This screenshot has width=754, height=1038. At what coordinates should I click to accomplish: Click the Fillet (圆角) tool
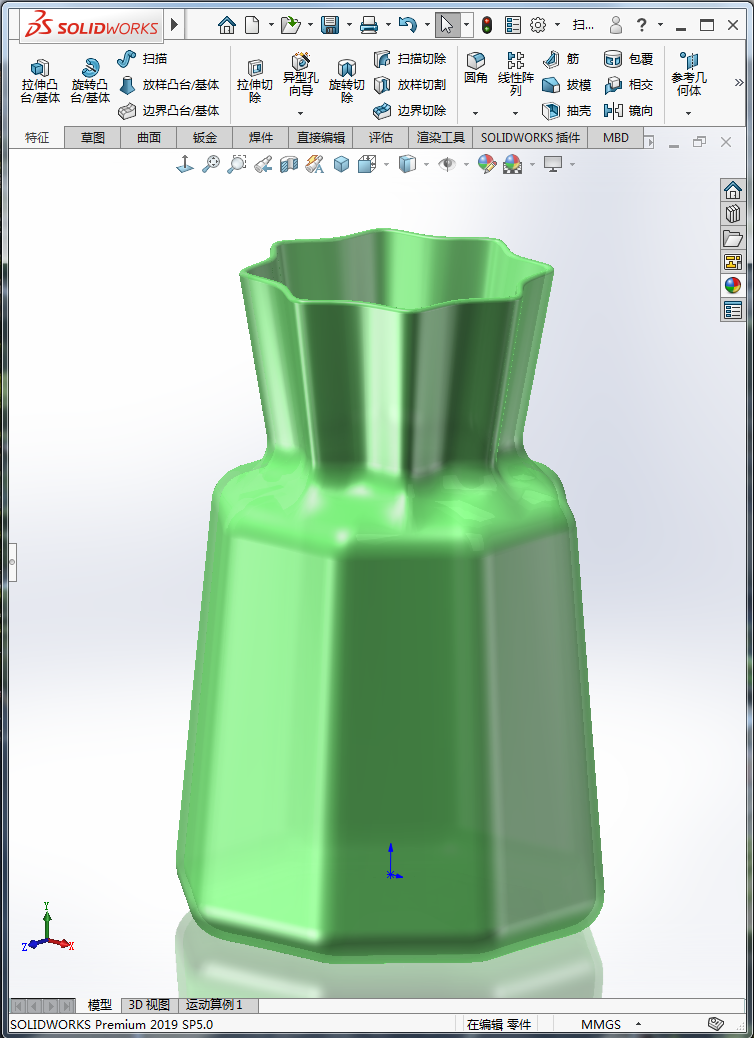pos(475,68)
